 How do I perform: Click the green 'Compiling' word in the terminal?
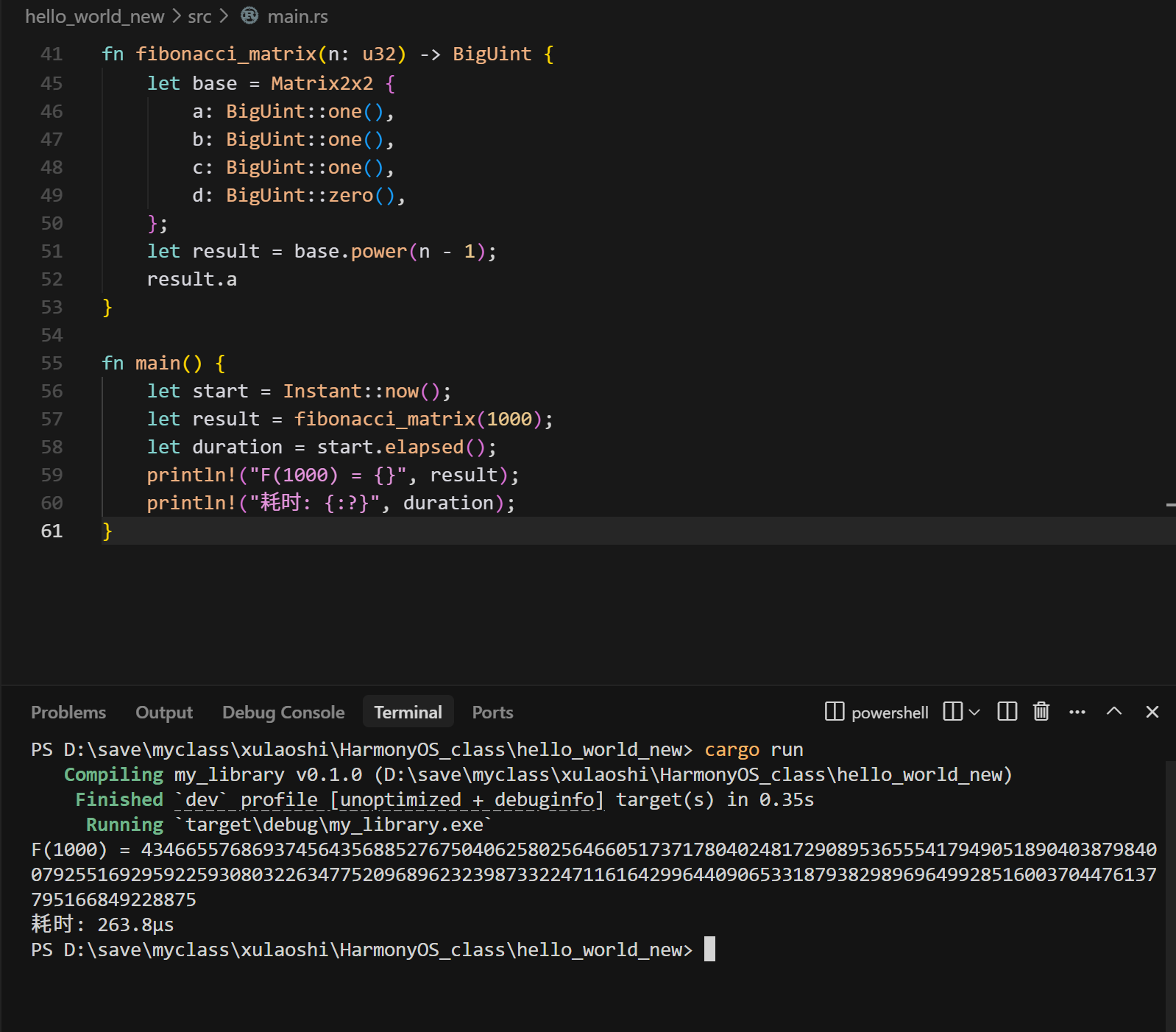(113, 774)
